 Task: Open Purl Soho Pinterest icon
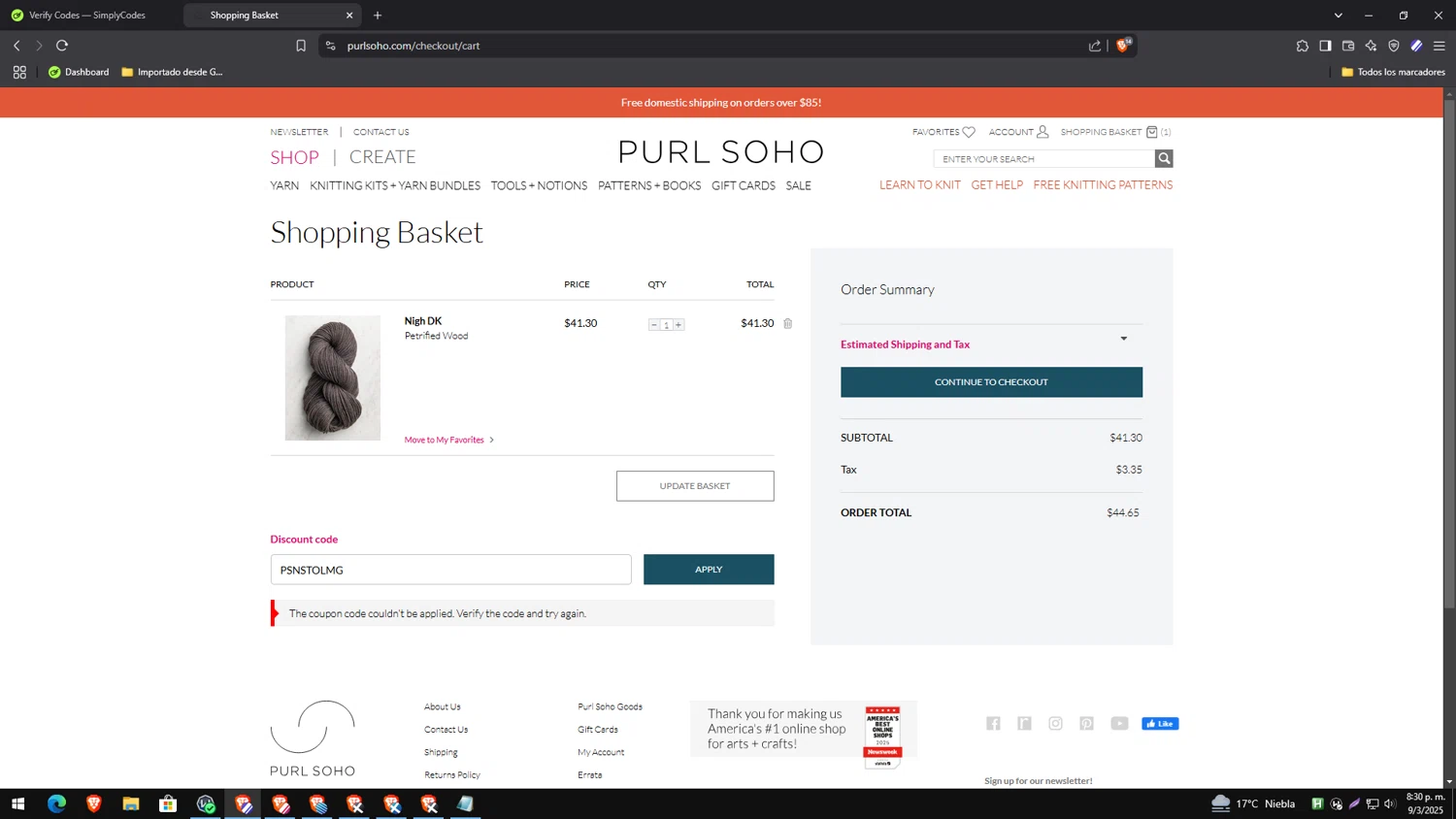pyautogui.click(x=1086, y=723)
